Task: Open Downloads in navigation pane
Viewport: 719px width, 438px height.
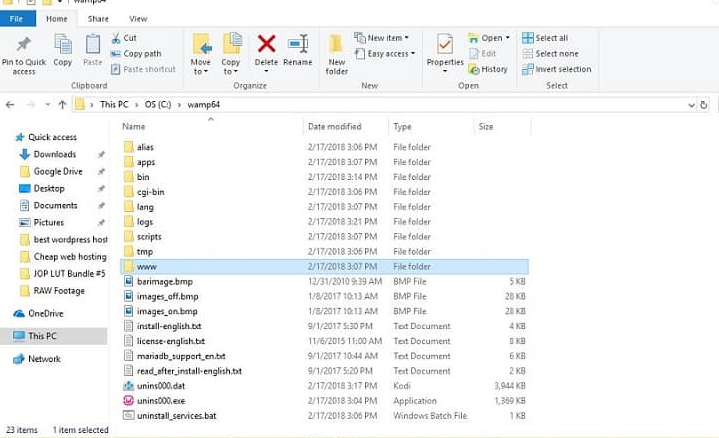Action: pos(48,155)
